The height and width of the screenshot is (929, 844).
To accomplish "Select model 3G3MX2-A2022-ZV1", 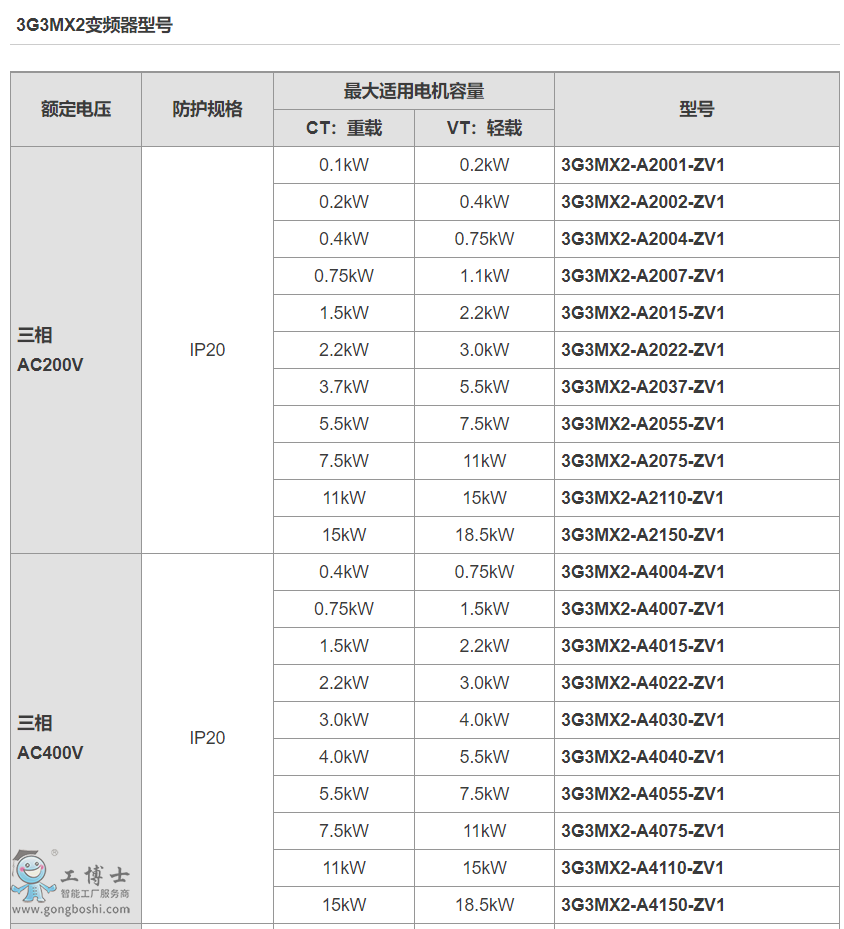I will pyautogui.click(x=643, y=350).
